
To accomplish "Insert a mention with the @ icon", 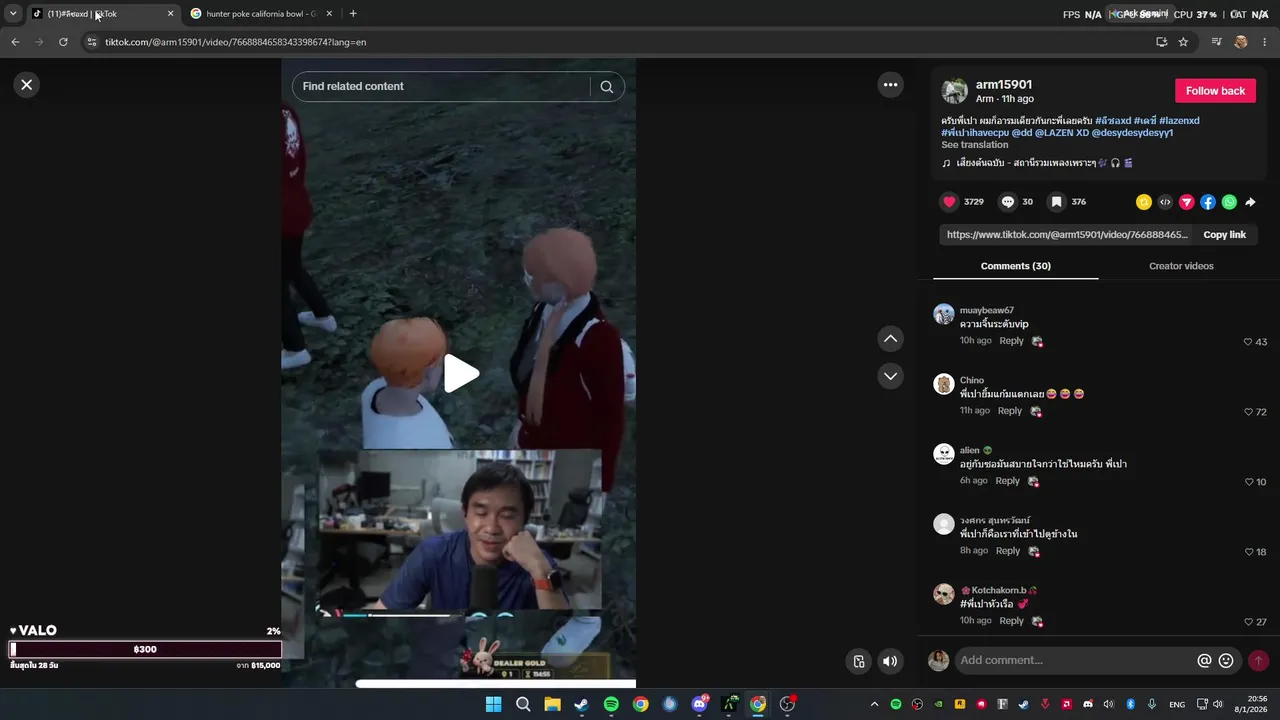I will click(1205, 661).
